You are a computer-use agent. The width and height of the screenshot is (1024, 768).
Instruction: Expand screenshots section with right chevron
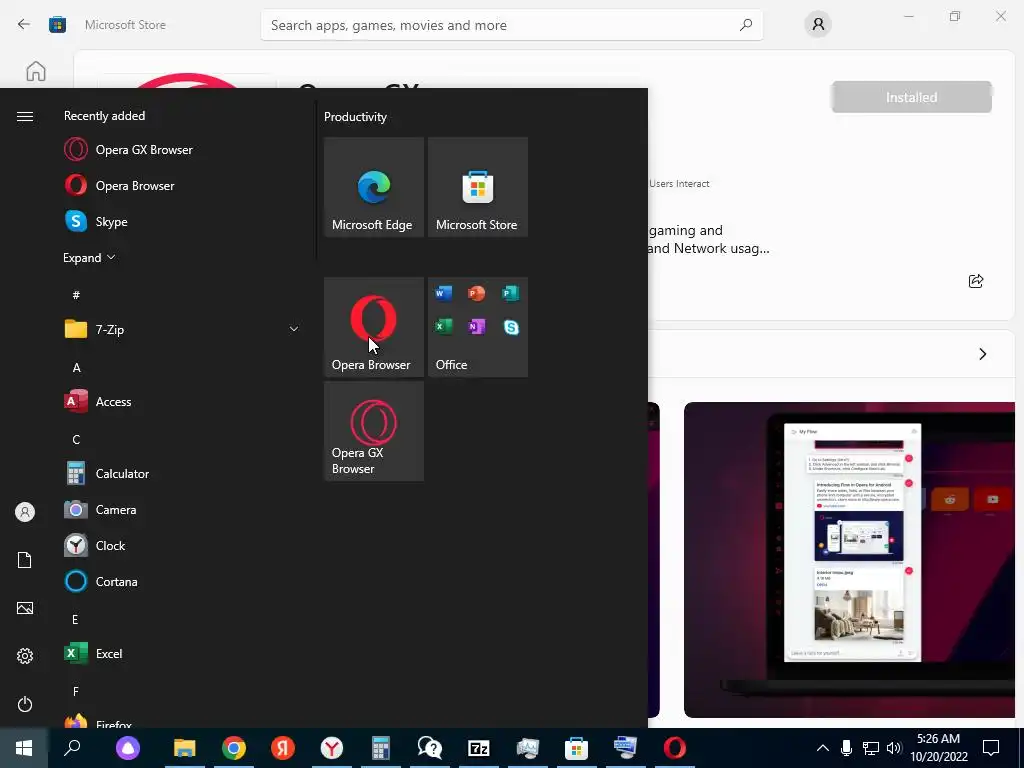coord(983,354)
